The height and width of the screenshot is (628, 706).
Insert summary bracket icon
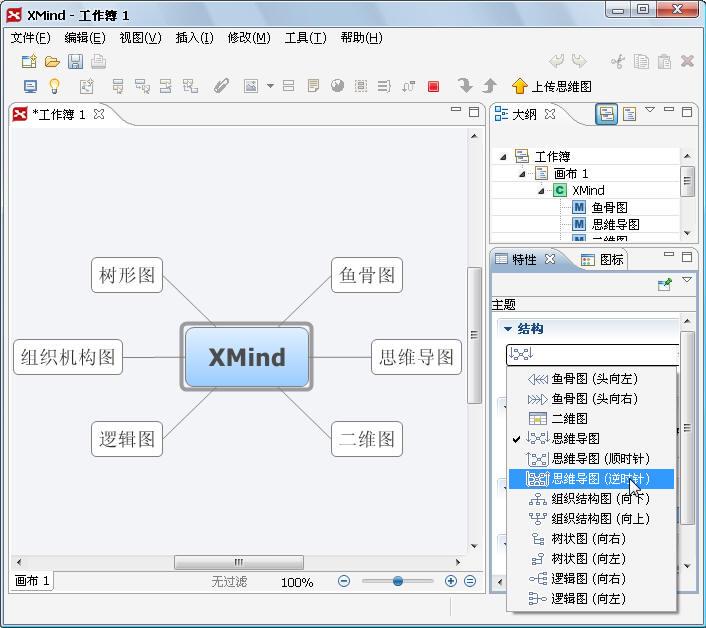[384, 86]
